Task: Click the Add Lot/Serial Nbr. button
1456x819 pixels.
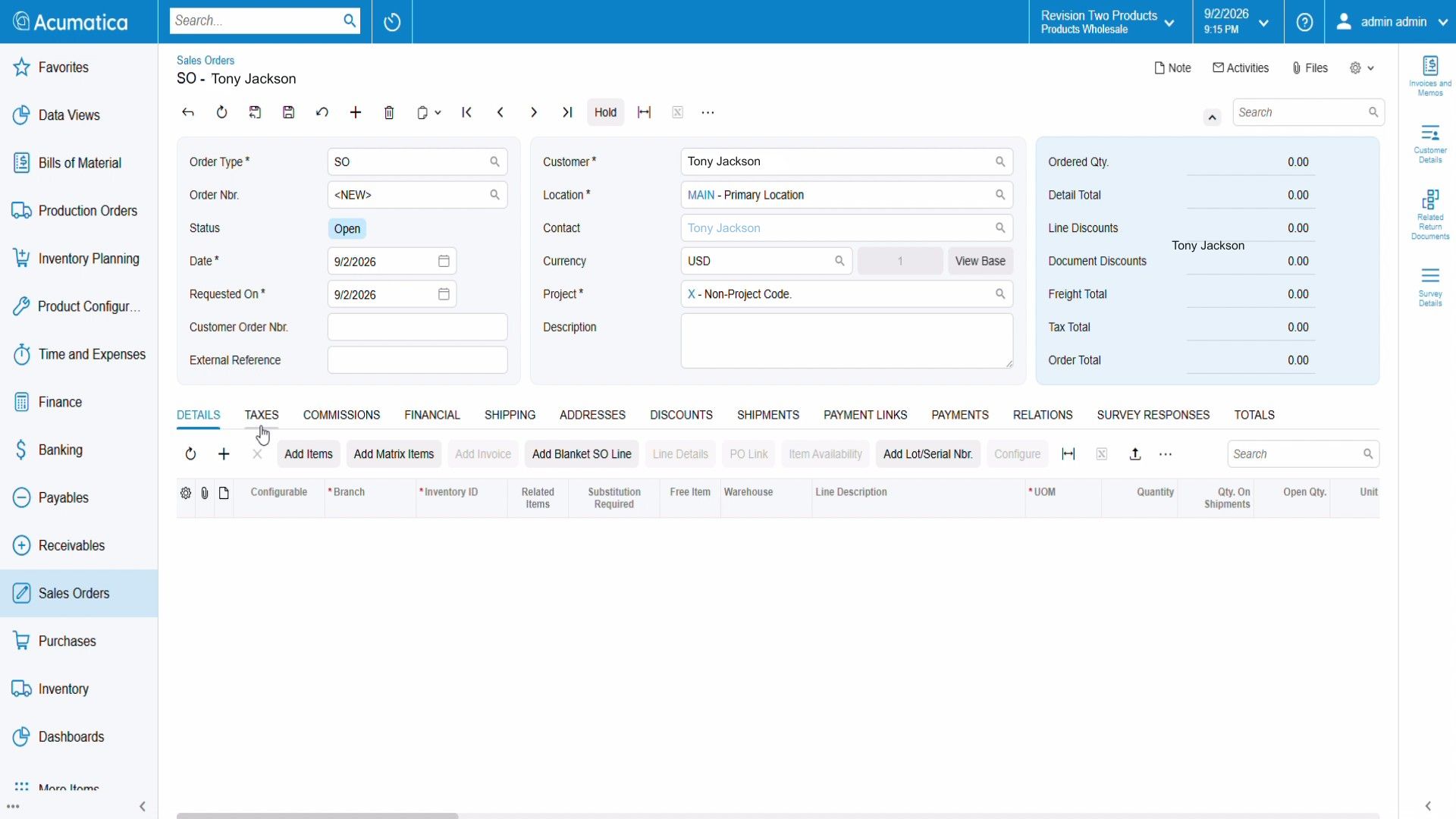Action: pos(927,454)
